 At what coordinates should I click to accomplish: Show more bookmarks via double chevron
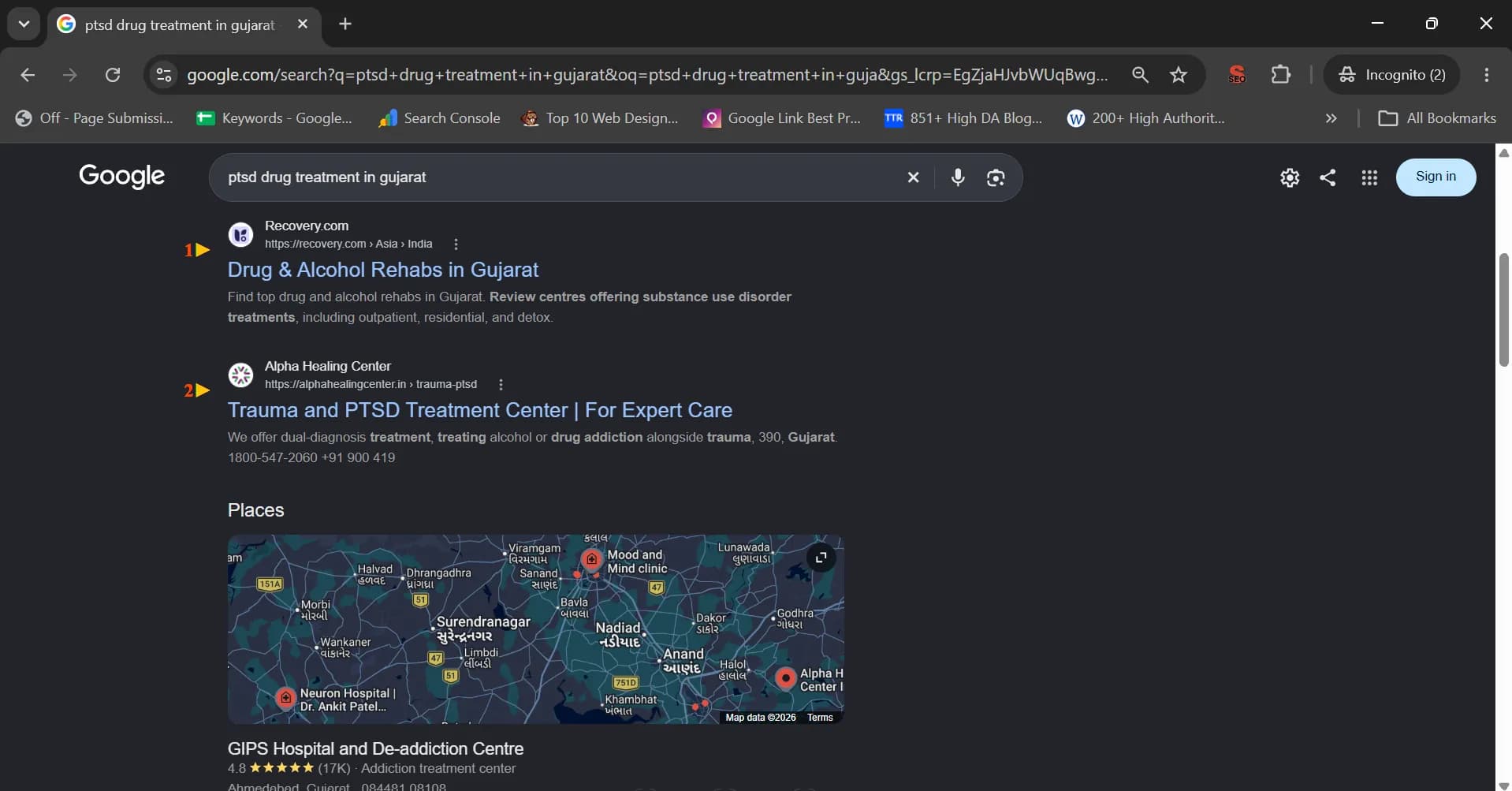coord(1331,118)
